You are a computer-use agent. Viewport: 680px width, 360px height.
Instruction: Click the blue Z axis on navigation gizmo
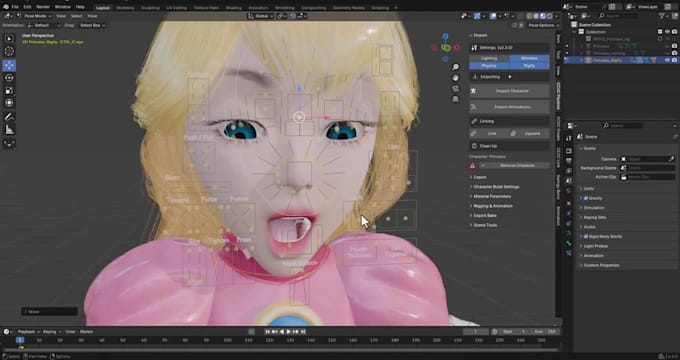tap(445, 36)
